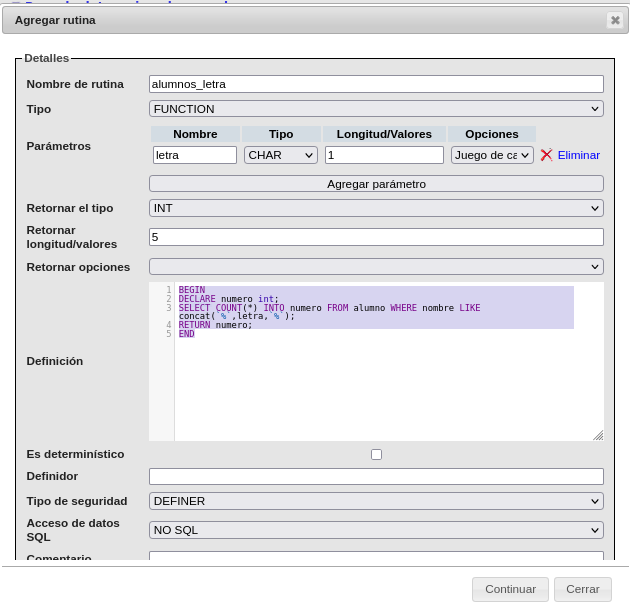Screen dimensions: 630x610
Task: Select the Retornar el tipo INT dropdown
Action: coord(376,208)
